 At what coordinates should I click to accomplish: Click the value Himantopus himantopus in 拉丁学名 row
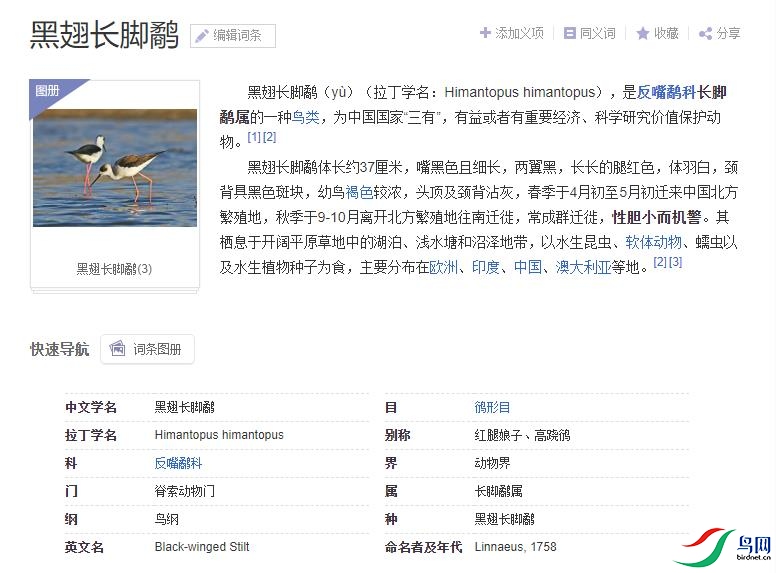[219, 435]
